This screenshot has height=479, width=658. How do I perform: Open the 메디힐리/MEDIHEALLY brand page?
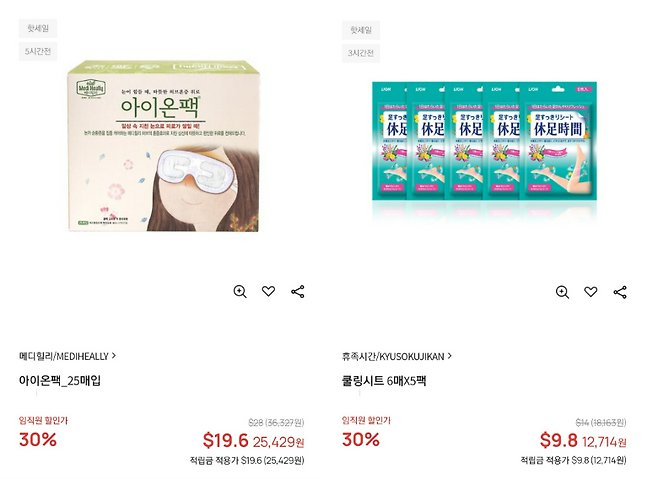point(63,356)
